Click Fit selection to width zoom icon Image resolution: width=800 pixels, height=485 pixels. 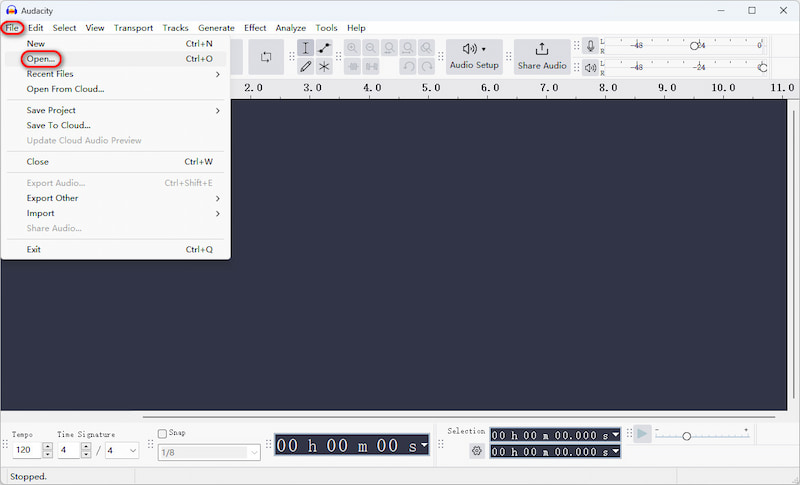tap(389, 48)
